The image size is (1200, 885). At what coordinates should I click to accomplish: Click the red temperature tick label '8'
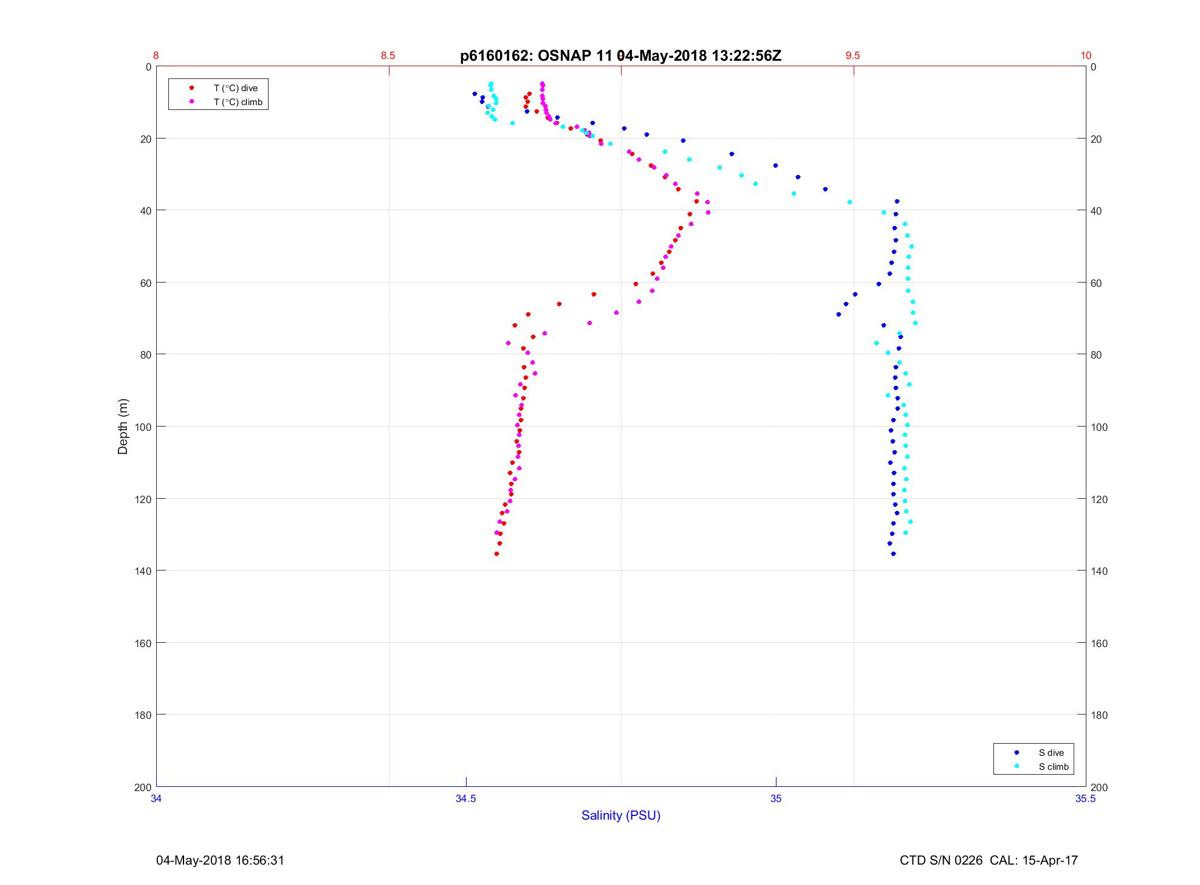tap(156, 56)
